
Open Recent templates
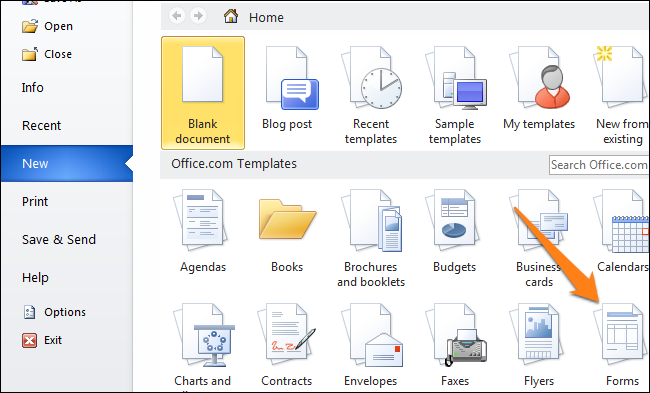tap(371, 95)
